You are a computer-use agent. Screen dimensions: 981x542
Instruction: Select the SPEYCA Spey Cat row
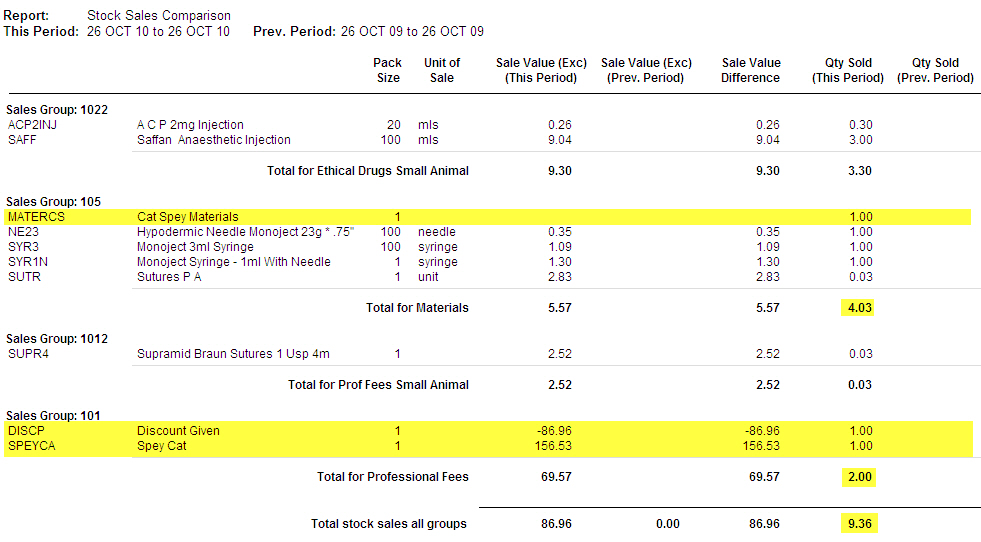[489, 446]
